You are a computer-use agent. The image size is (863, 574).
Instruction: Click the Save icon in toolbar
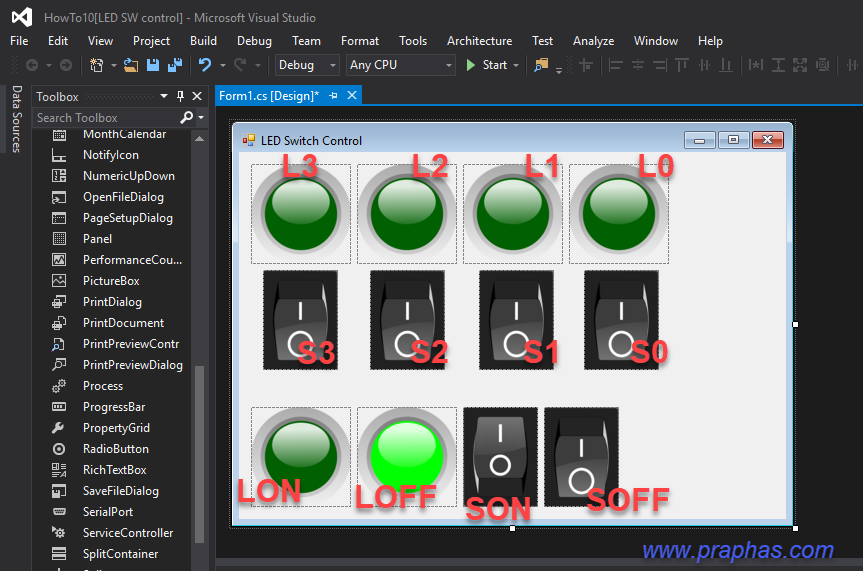(153, 65)
